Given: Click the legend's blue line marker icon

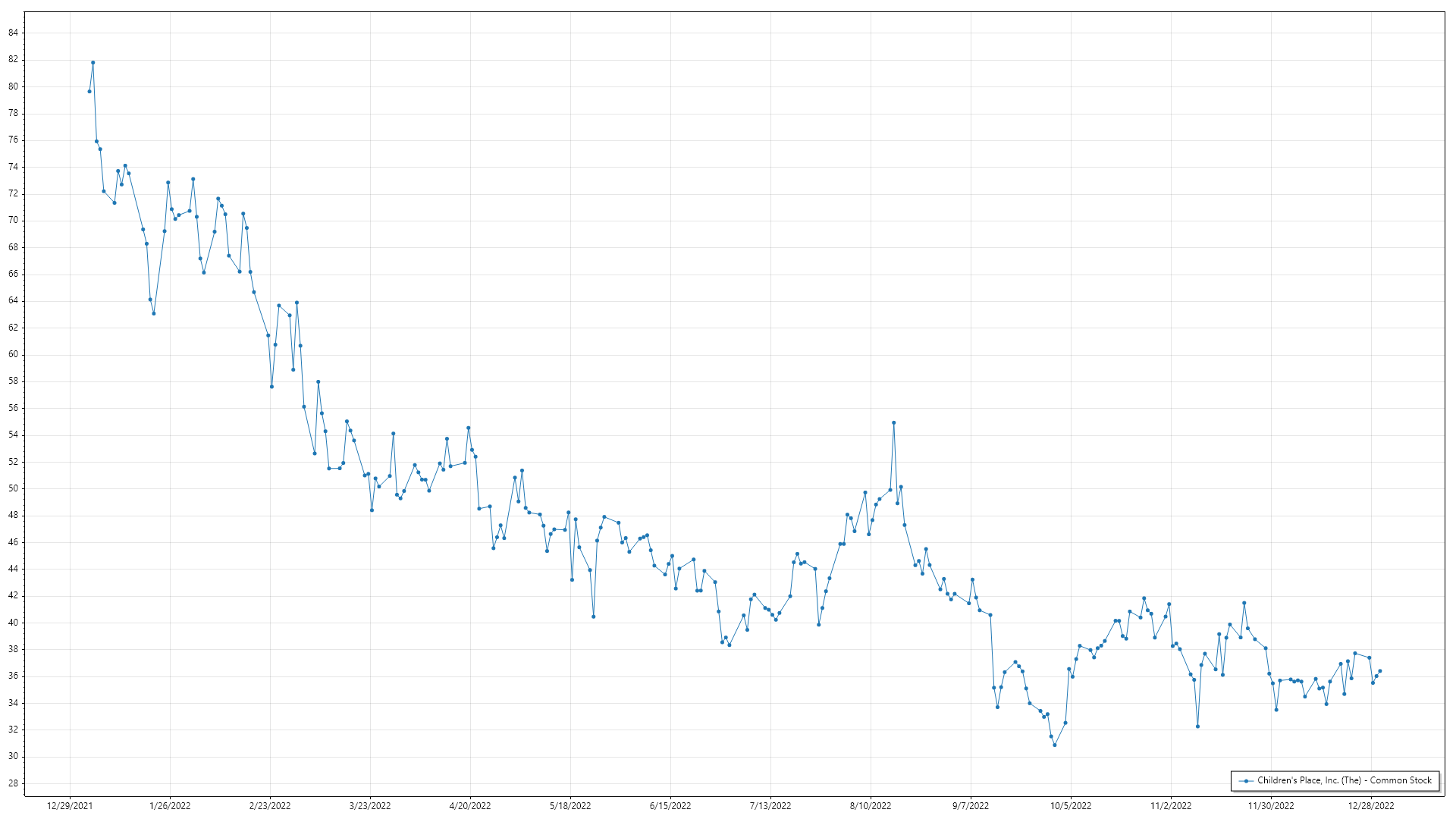Looking at the screenshot, I should pos(1246,780).
